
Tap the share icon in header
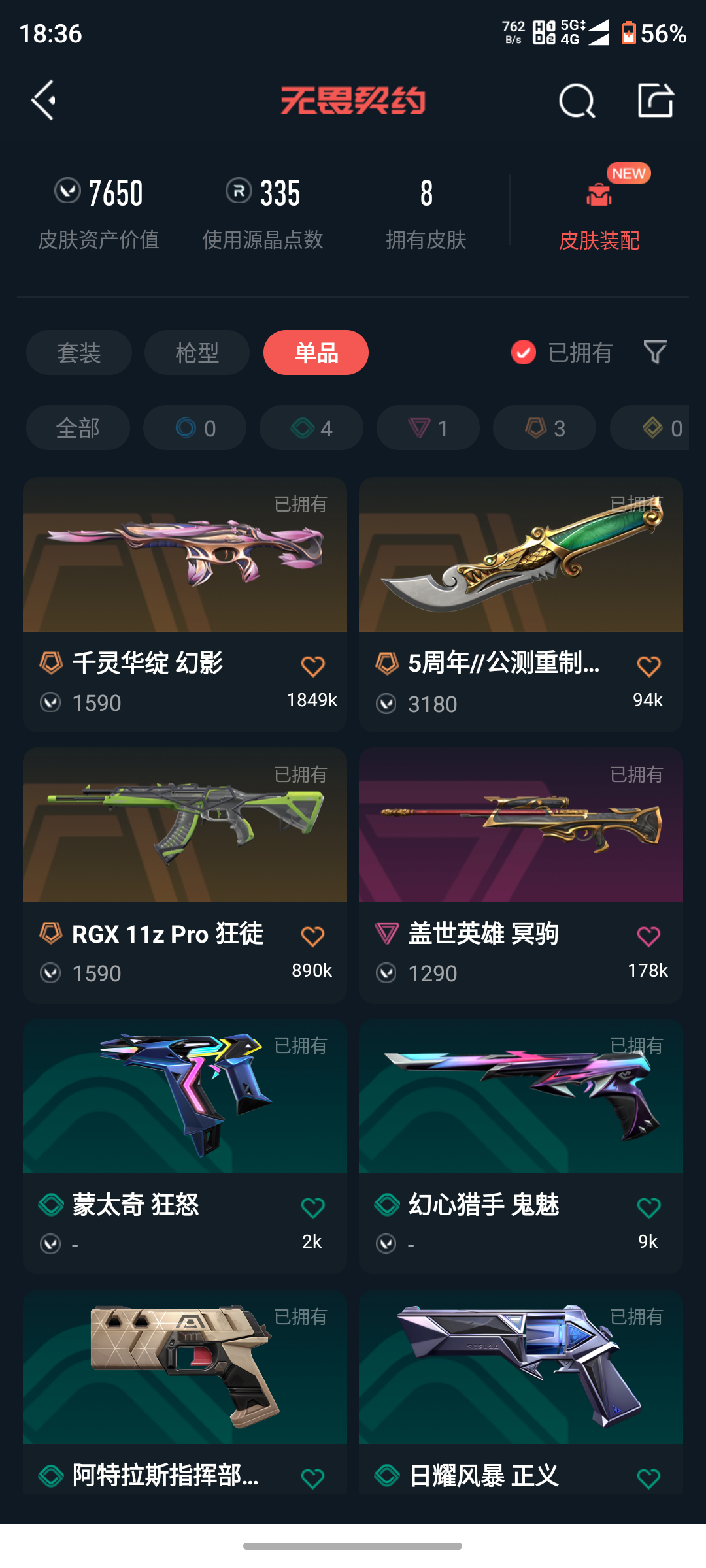(x=656, y=100)
